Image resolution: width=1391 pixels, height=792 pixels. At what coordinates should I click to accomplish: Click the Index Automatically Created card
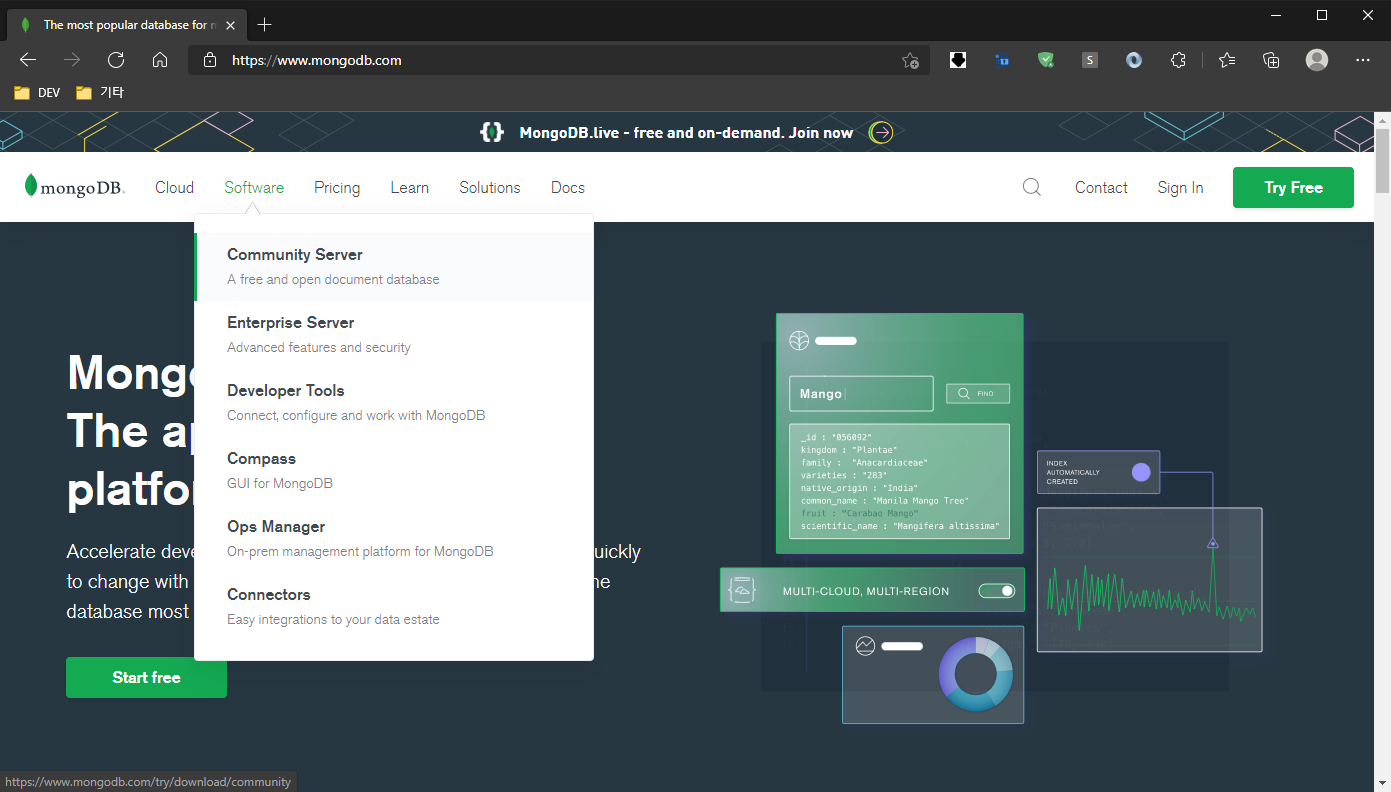[x=1098, y=472]
